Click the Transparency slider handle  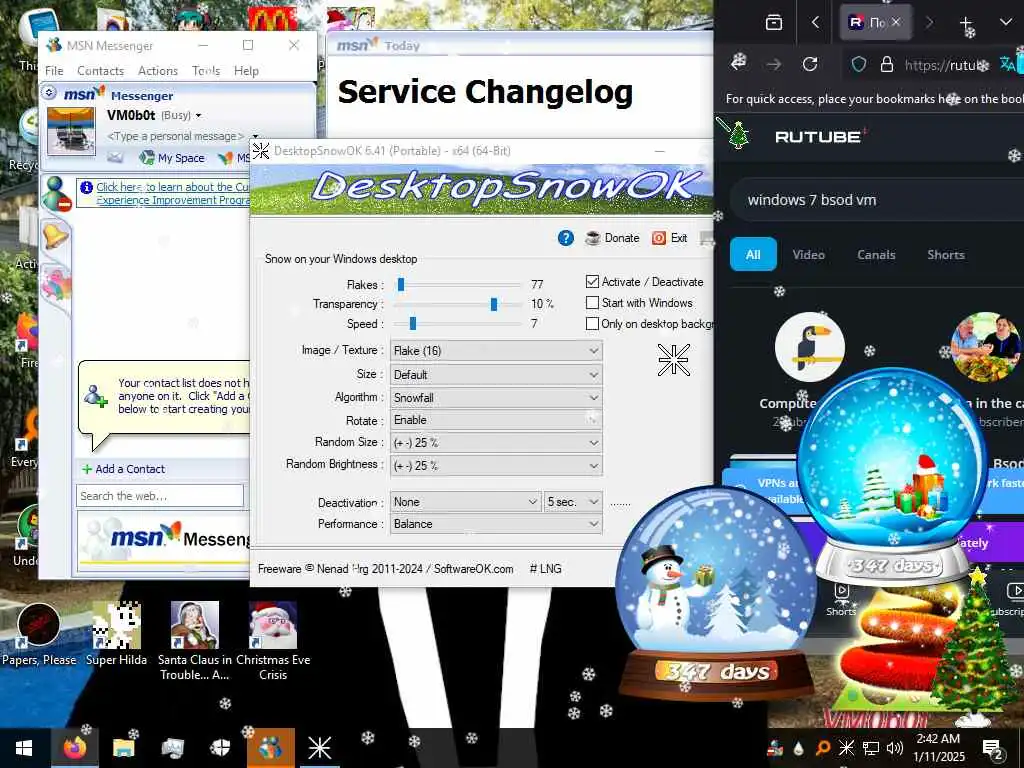click(x=494, y=304)
